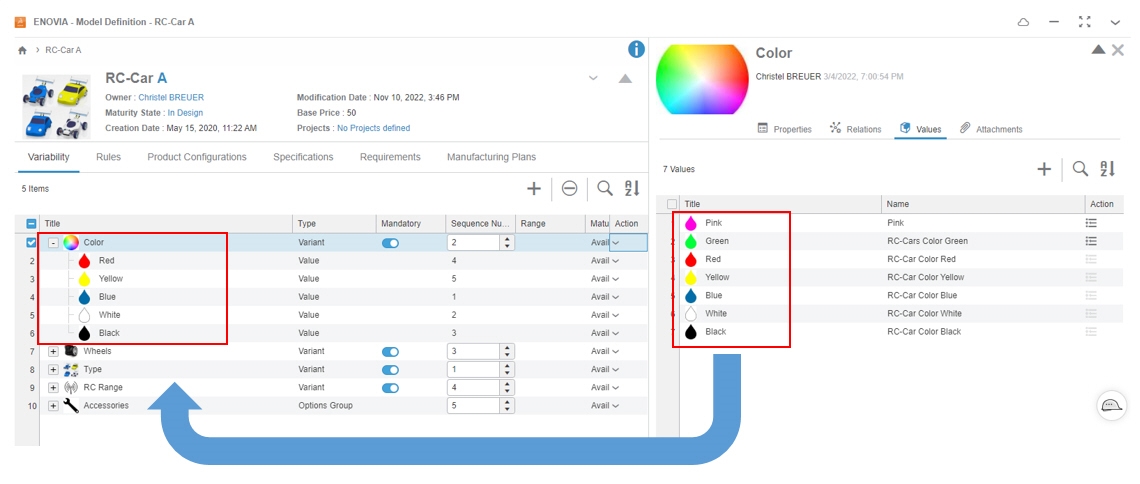Click the Color sequence number field
1140x484 pixels.
coord(474,243)
